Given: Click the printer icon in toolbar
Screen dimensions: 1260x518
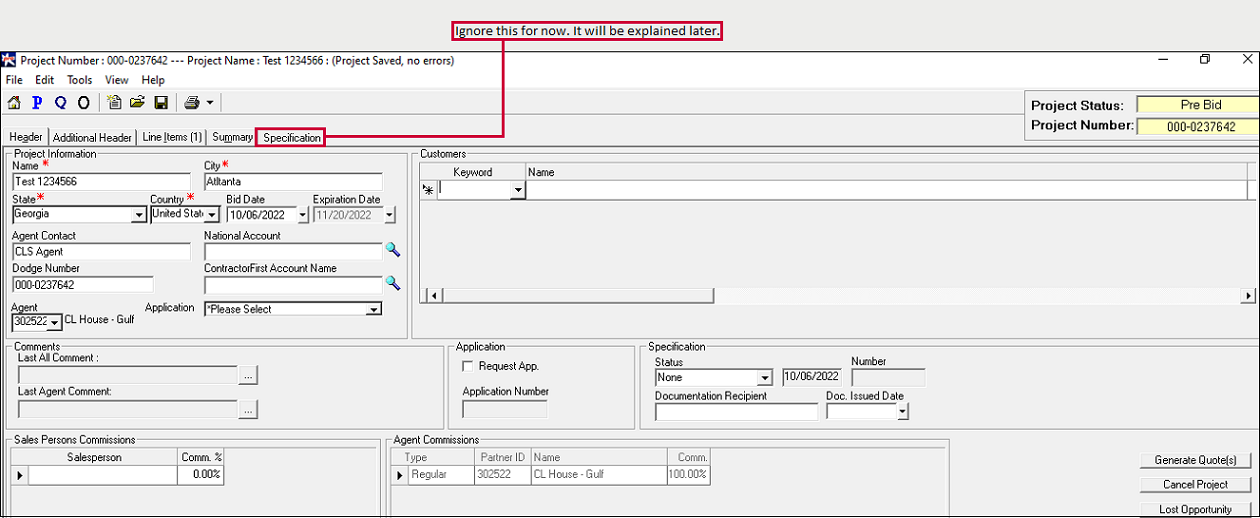Looking at the screenshot, I should [x=192, y=102].
